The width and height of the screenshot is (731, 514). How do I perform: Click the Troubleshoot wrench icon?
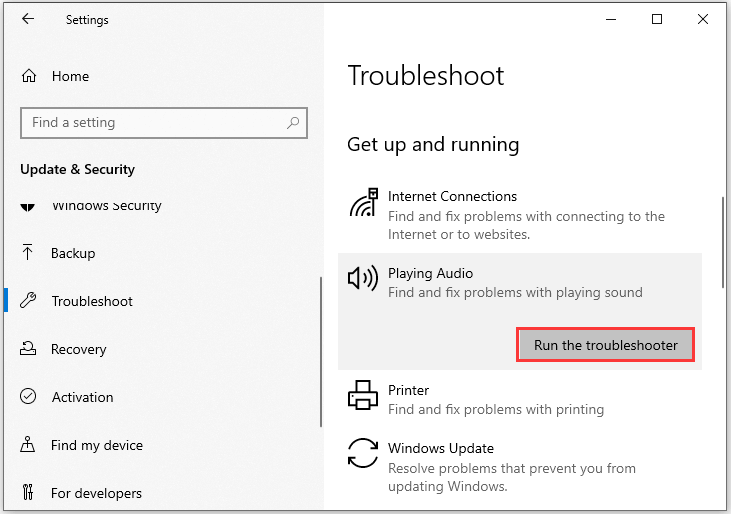(x=28, y=301)
